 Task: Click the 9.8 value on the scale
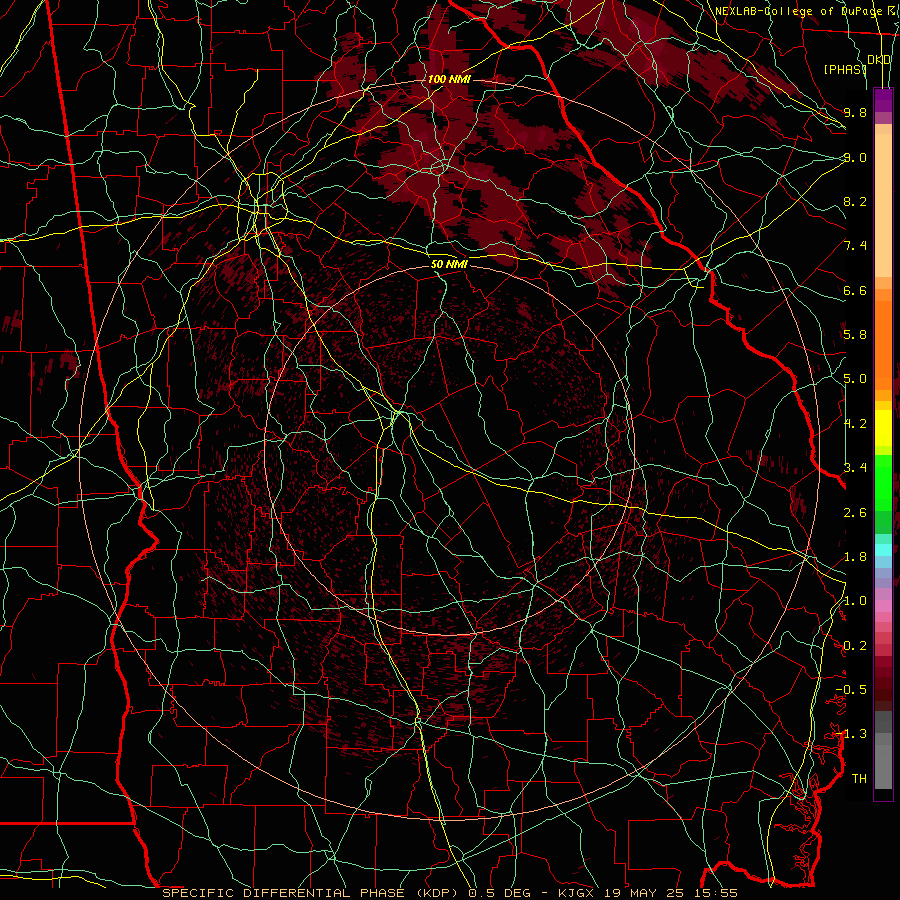[855, 112]
